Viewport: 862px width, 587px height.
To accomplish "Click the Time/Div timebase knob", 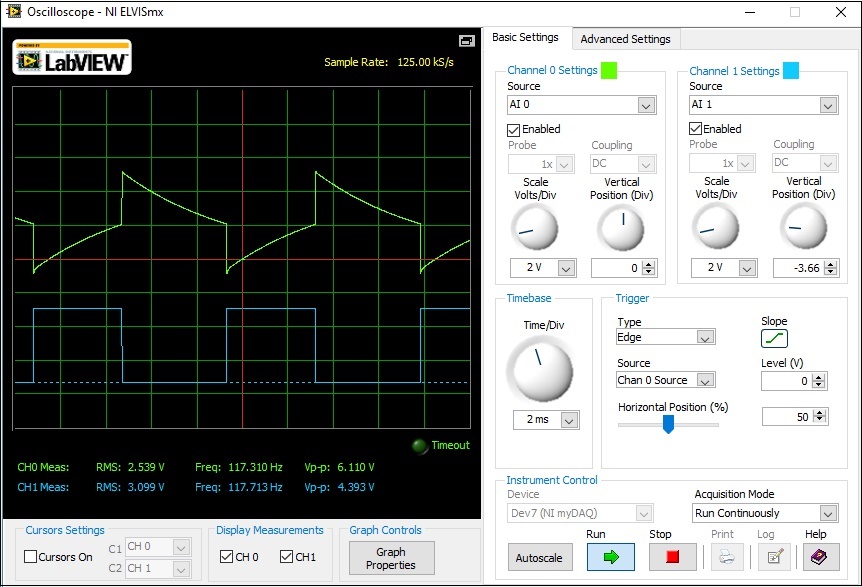I will (x=541, y=369).
